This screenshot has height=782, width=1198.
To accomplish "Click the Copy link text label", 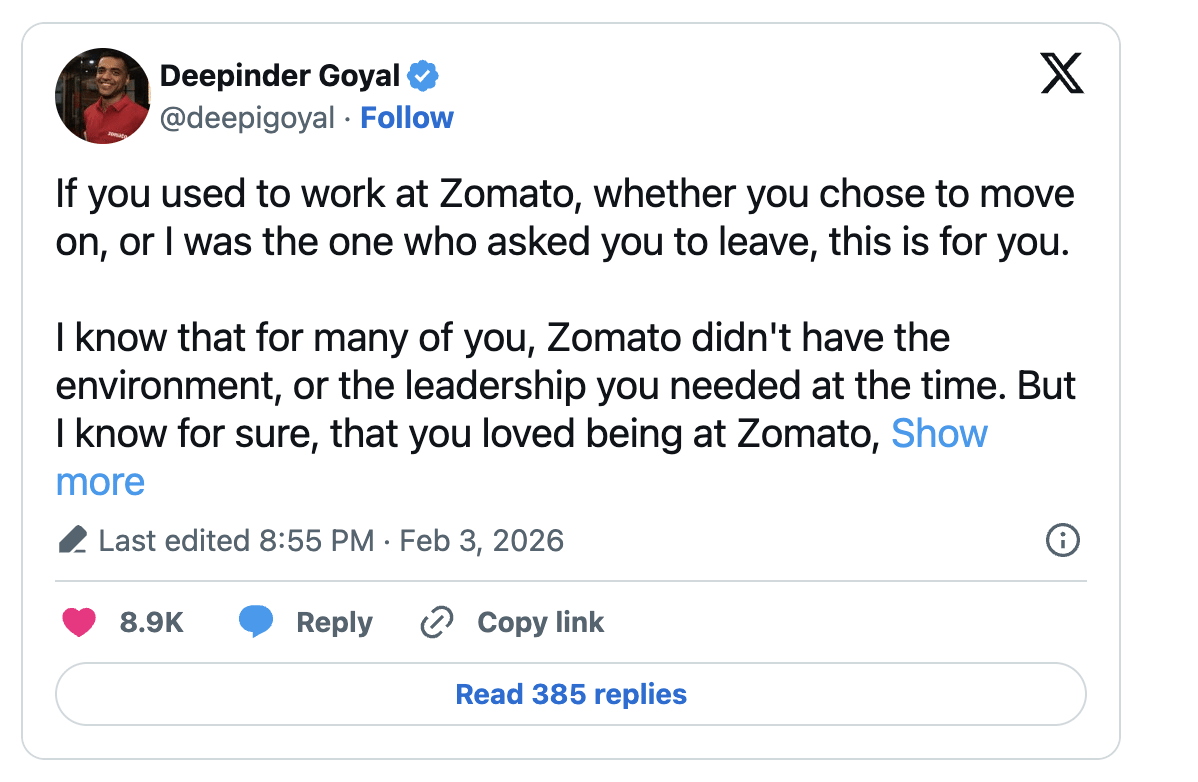I will click(x=540, y=622).
